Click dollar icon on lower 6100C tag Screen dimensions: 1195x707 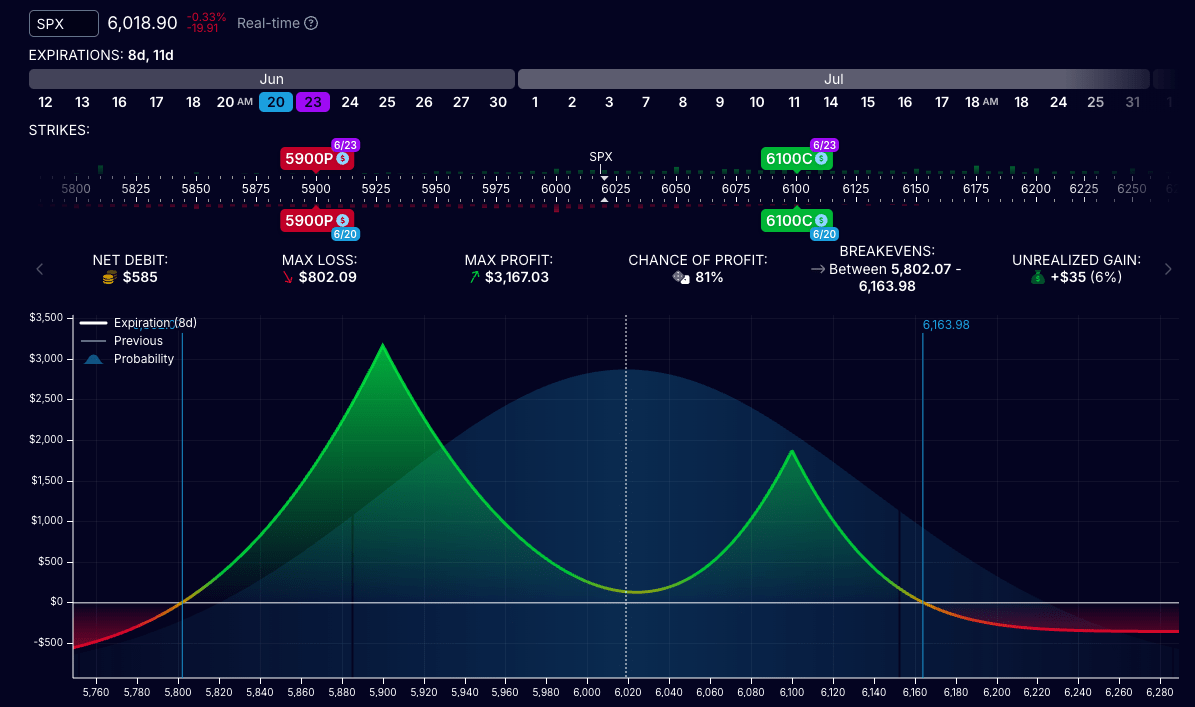[821, 220]
